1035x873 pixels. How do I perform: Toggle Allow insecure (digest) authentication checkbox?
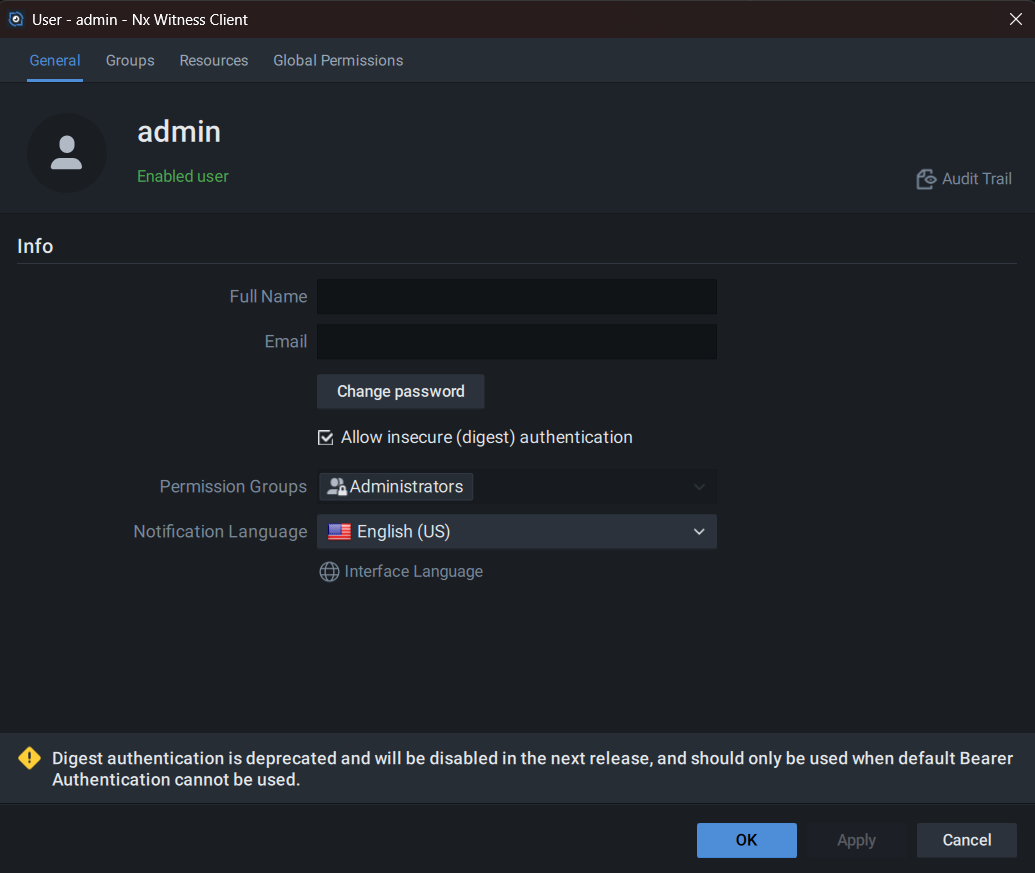point(325,437)
